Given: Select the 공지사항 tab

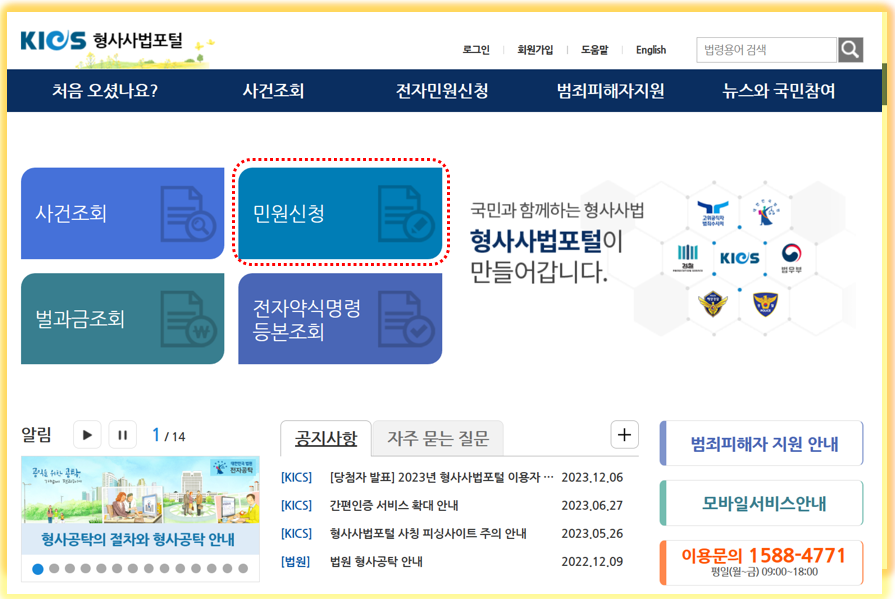Looking at the screenshot, I should tap(326, 438).
